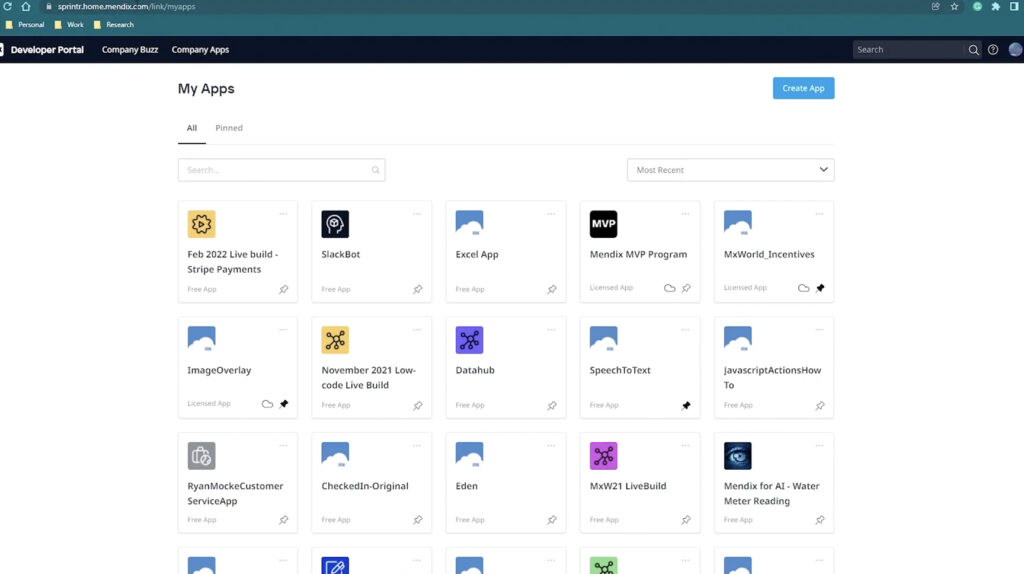1024x574 pixels.
Task: Open the user profile avatar
Action: click(1016, 49)
